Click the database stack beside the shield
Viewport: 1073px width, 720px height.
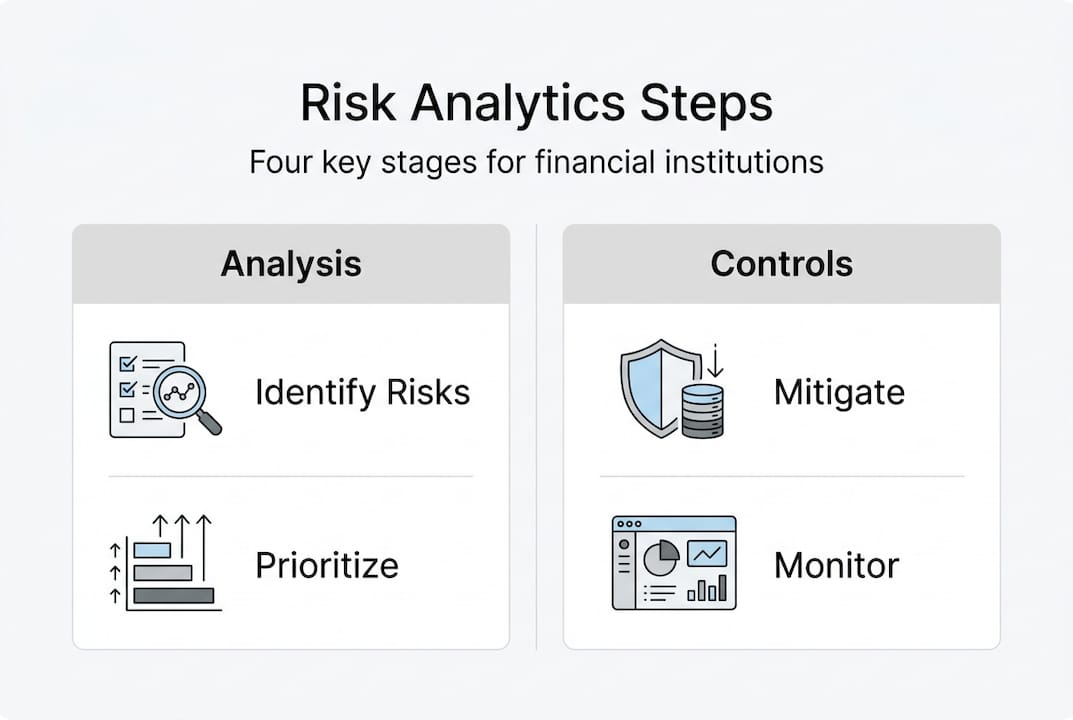pos(701,410)
